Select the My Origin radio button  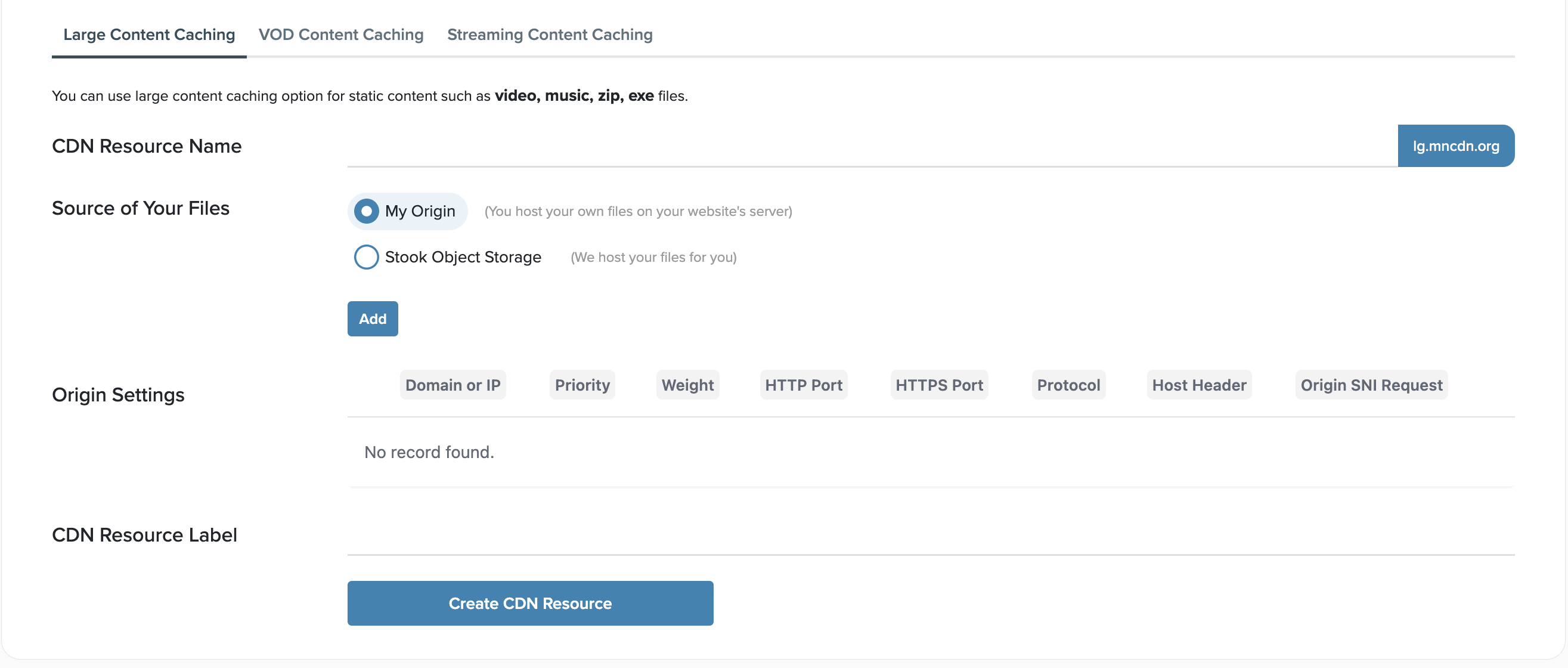(367, 211)
